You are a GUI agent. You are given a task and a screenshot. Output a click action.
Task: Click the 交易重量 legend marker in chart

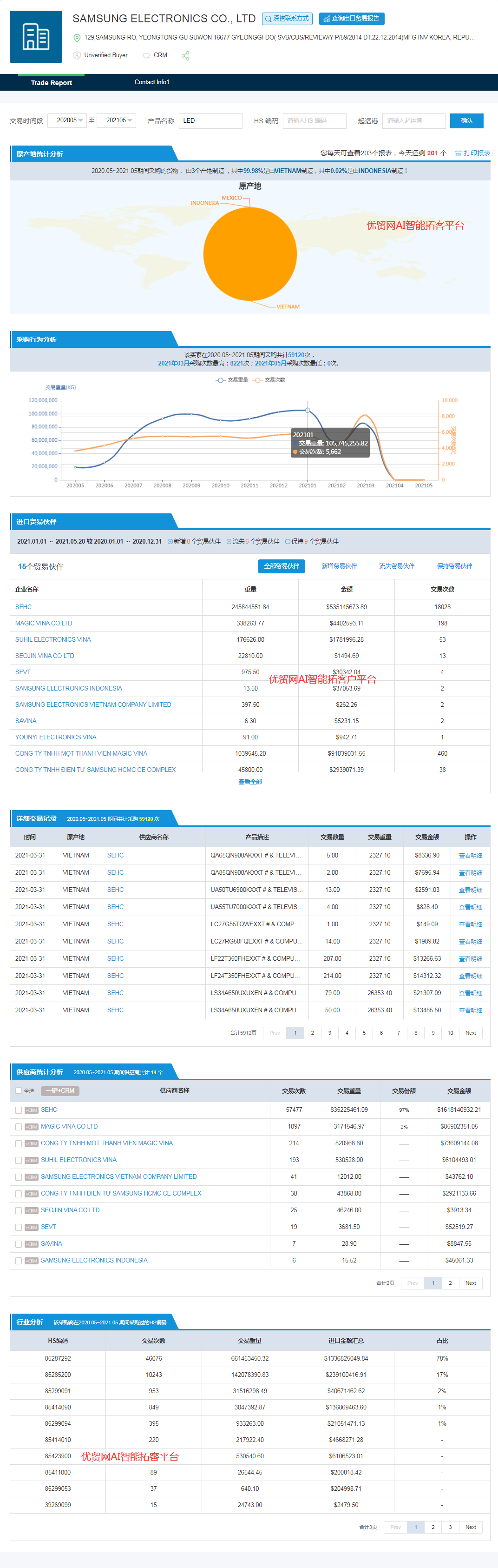pyautogui.click(x=221, y=380)
